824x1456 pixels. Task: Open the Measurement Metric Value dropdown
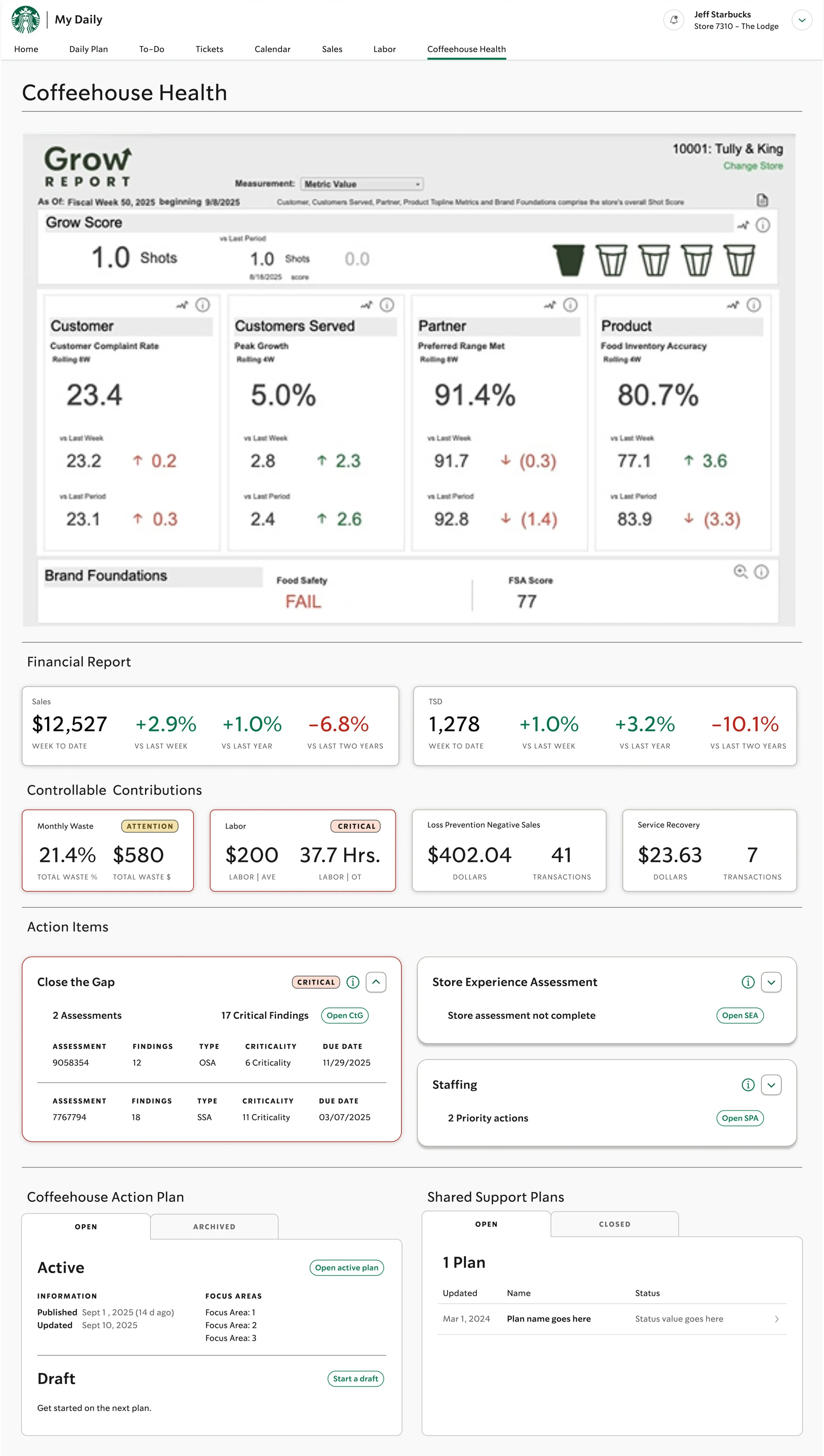(362, 184)
